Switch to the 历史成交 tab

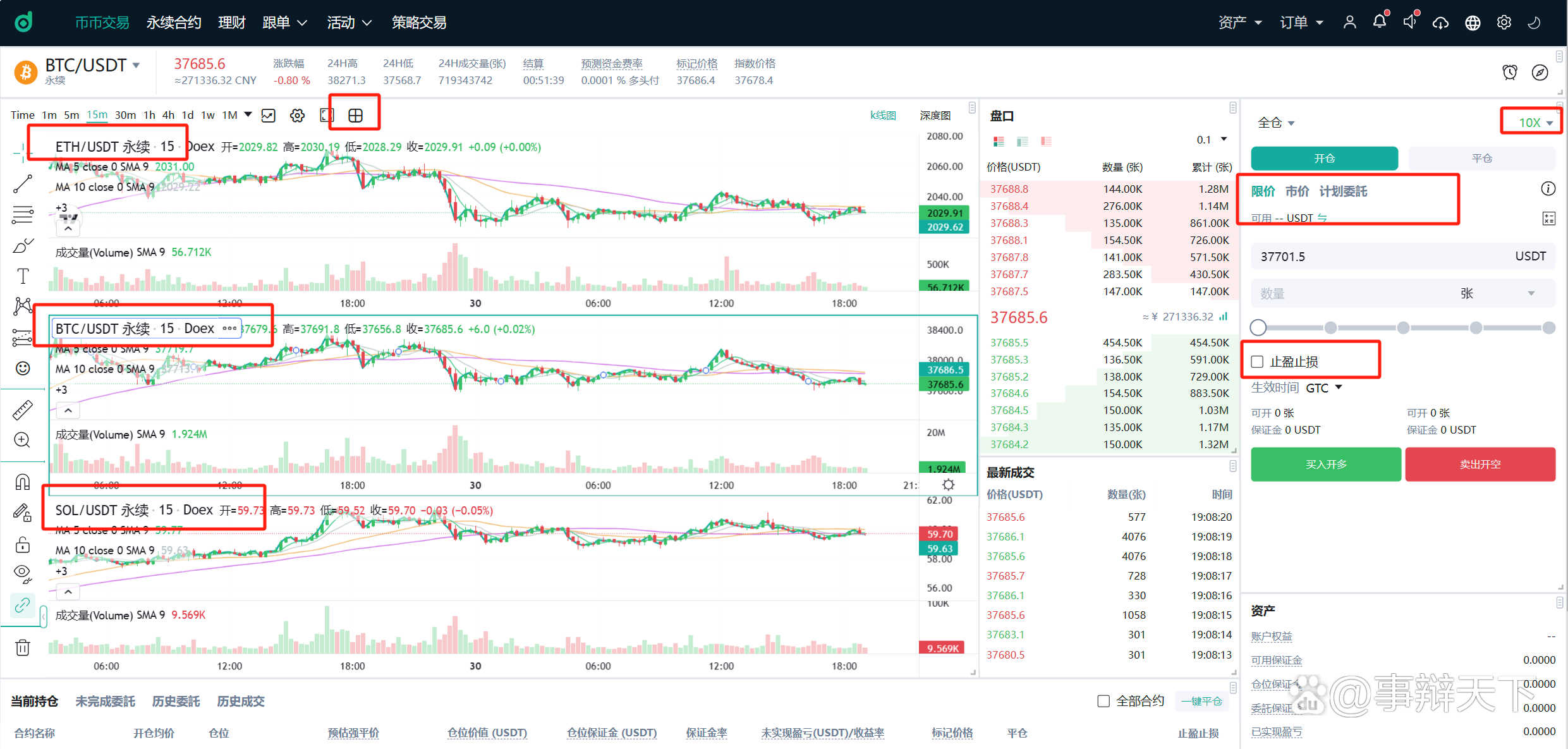pos(241,701)
